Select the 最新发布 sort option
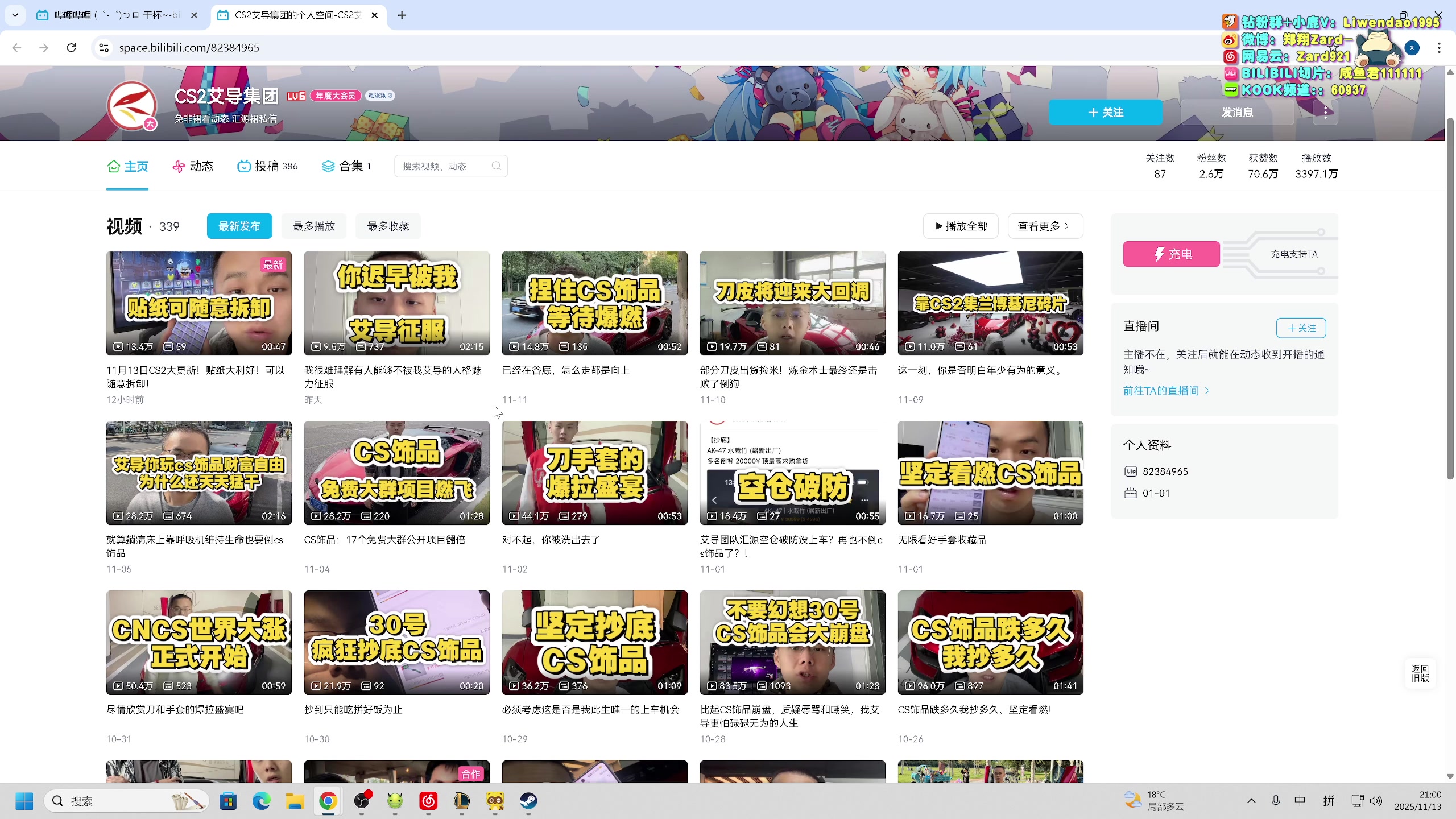Image resolution: width=1456 pixels, height=819 pixels. coord(239,226)
